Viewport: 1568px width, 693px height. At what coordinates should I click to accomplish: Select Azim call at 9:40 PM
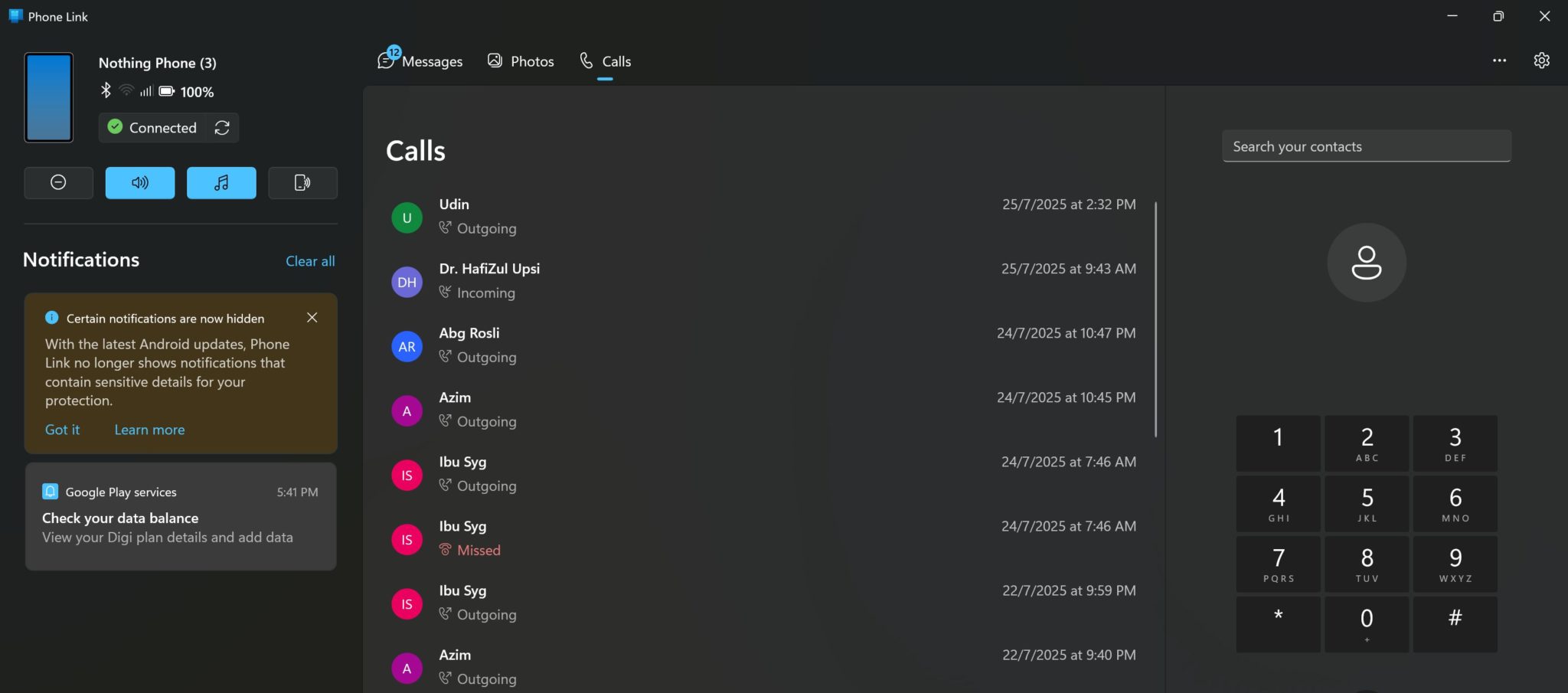click(x=763, y=667)
